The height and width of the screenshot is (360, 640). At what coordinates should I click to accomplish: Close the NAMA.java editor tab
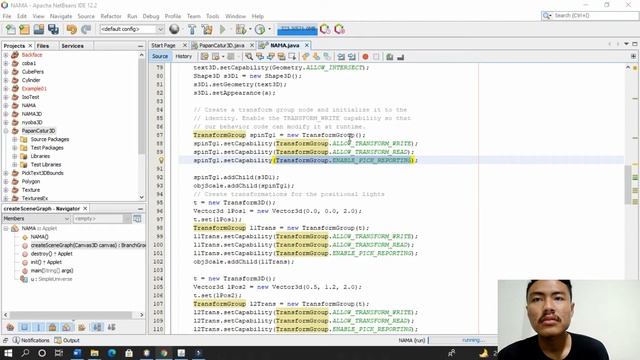tap(307, 45)
